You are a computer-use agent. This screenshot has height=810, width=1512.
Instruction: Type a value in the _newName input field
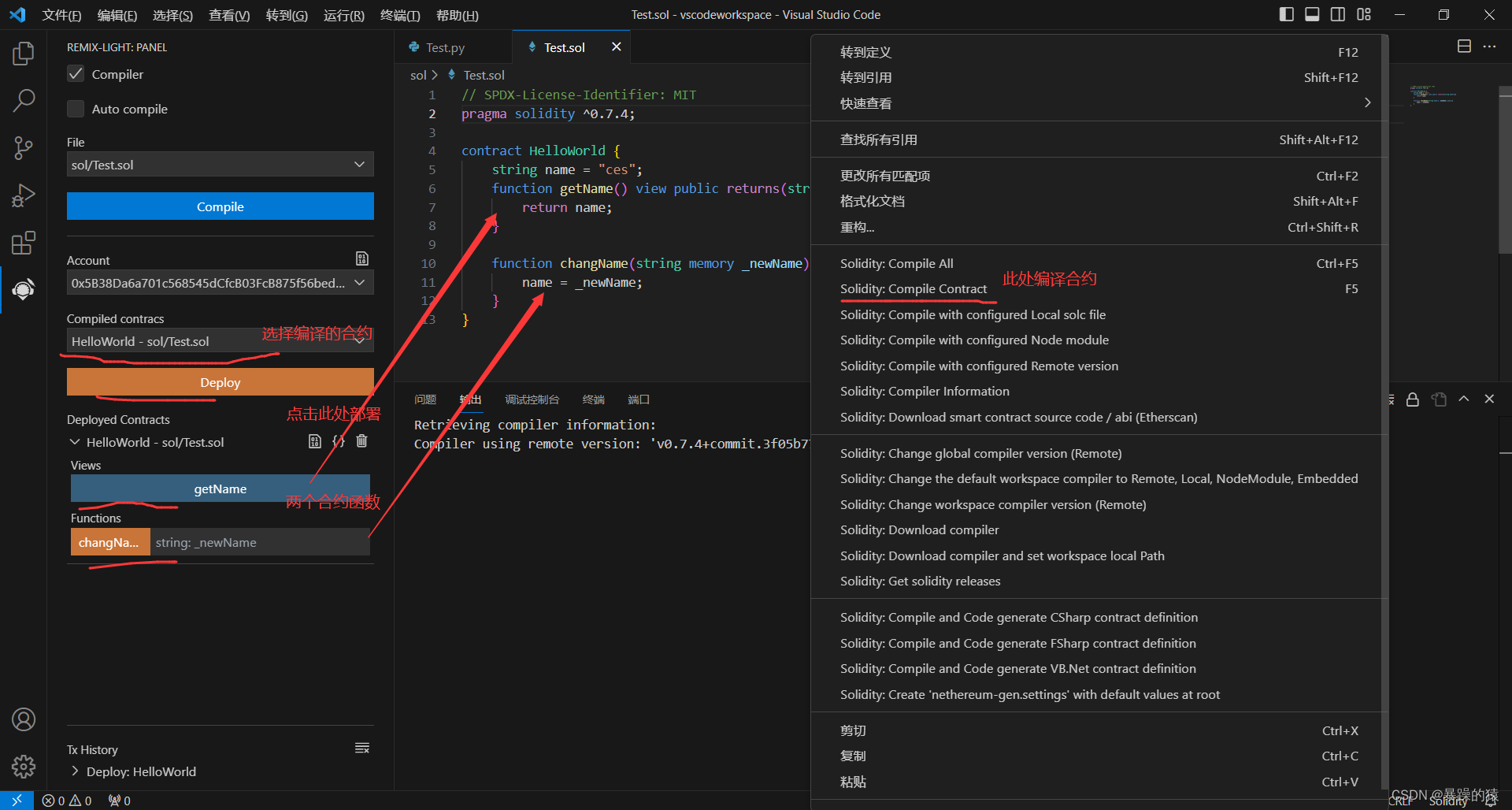(260, 542)
